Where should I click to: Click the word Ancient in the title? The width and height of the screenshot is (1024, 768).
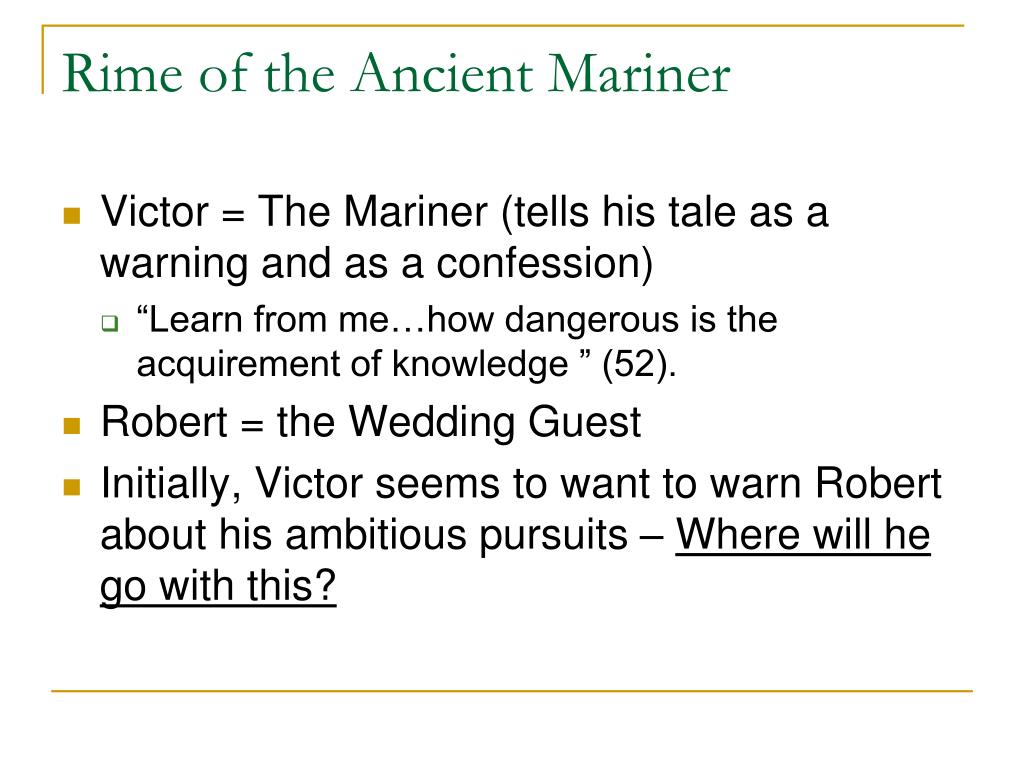(443, 73)
